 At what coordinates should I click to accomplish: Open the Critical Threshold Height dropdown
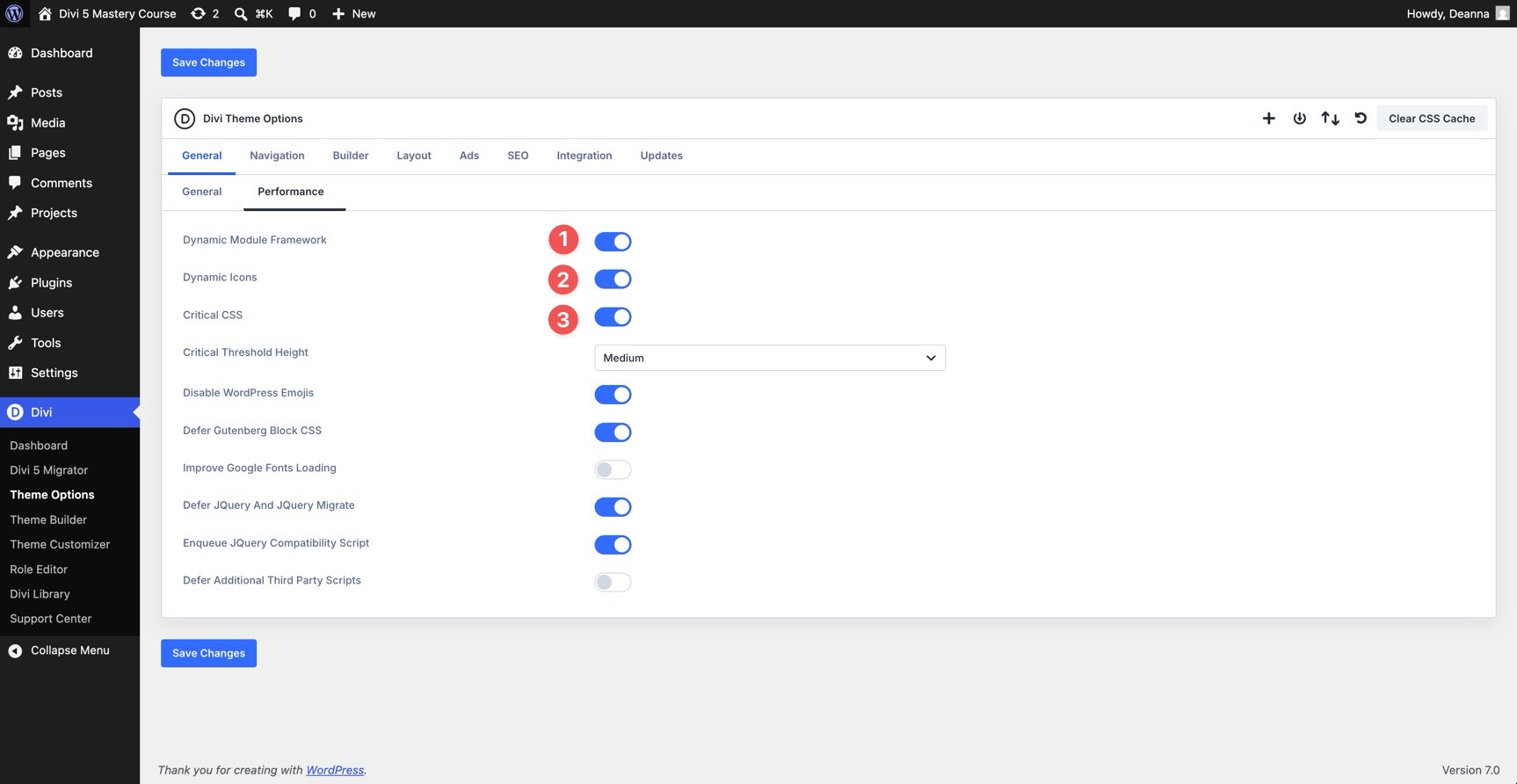click(770, 358)
